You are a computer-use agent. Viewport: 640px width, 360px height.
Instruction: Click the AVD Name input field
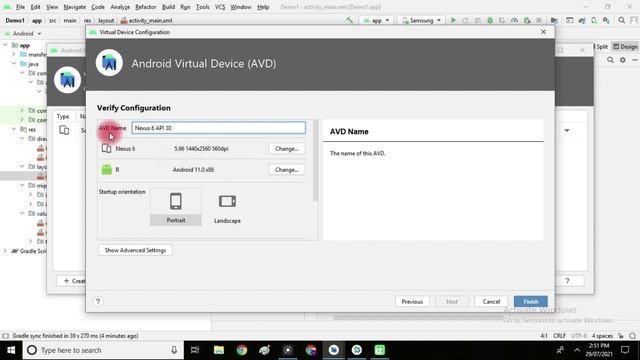tap(218, 128)
